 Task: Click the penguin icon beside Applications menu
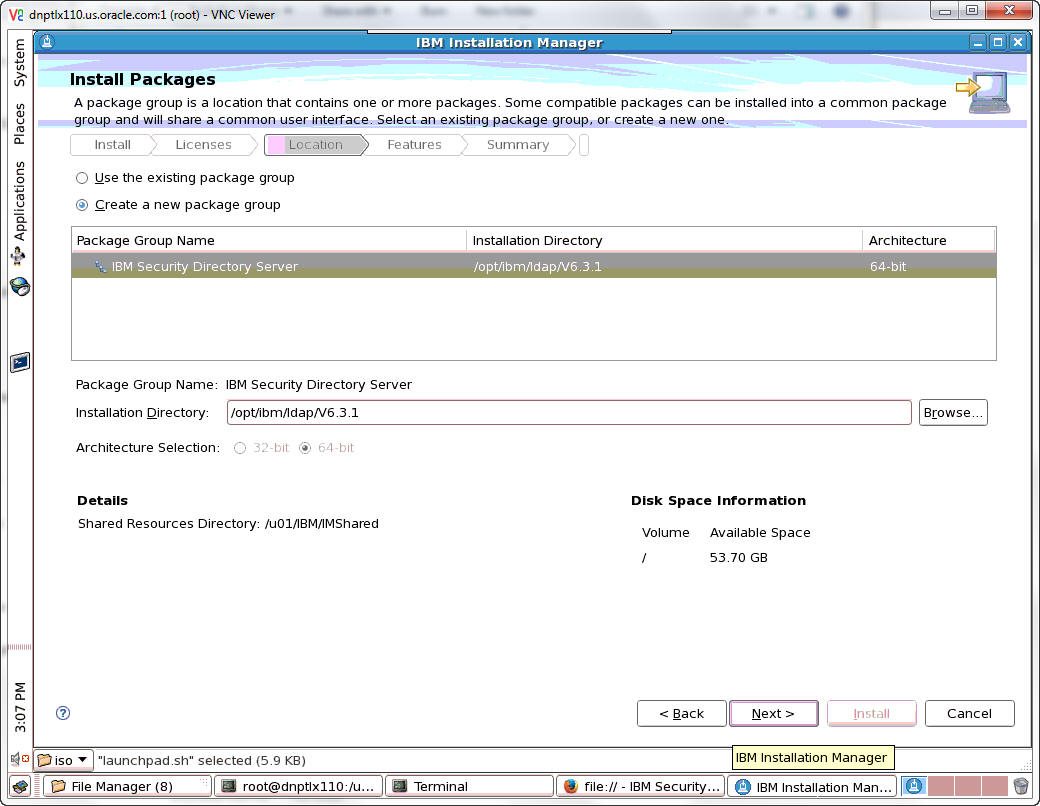coord(18,255)
